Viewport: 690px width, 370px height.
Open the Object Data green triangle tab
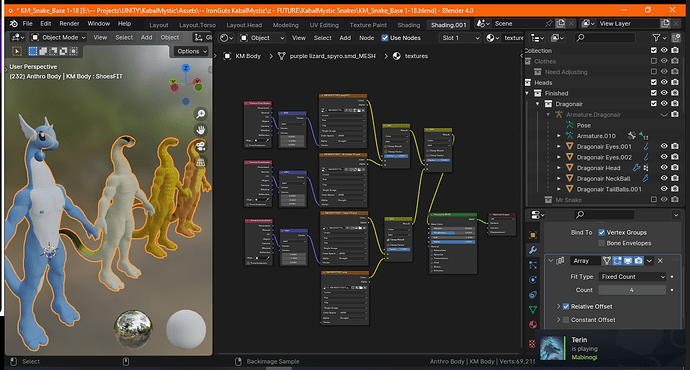[533, 310]
